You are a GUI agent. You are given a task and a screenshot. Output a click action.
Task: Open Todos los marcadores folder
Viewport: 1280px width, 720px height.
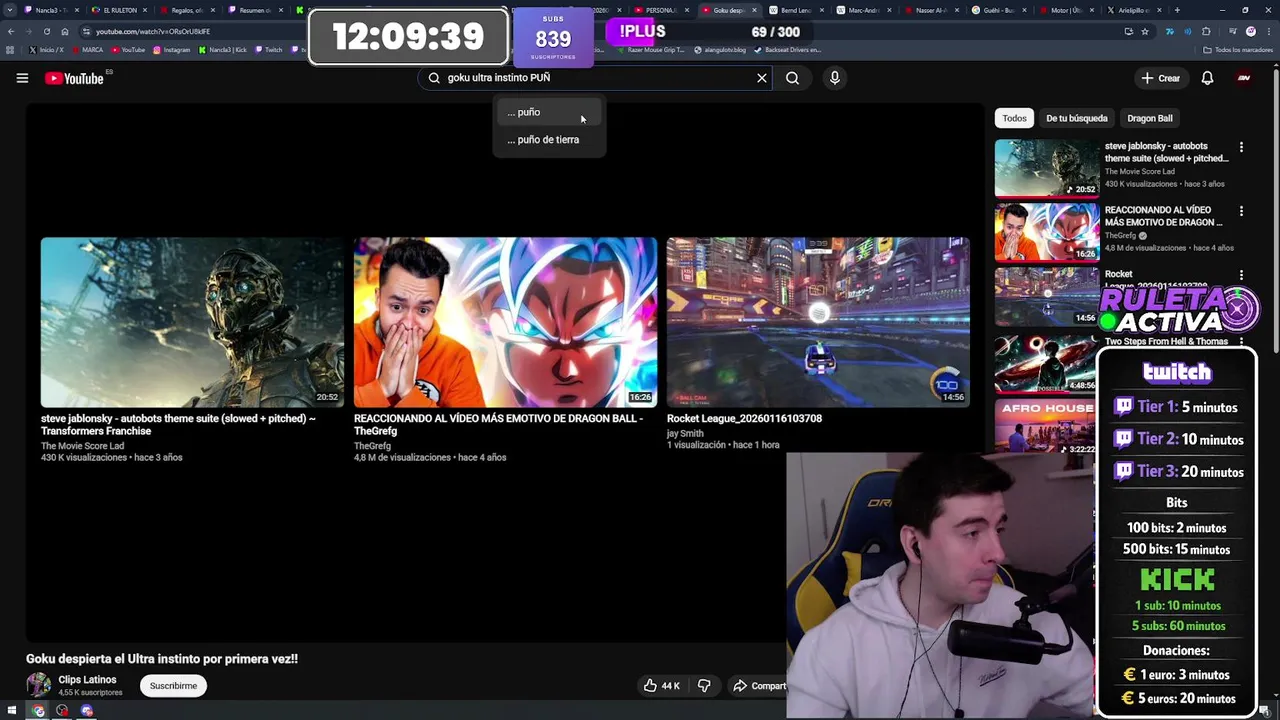point(1238,50)
